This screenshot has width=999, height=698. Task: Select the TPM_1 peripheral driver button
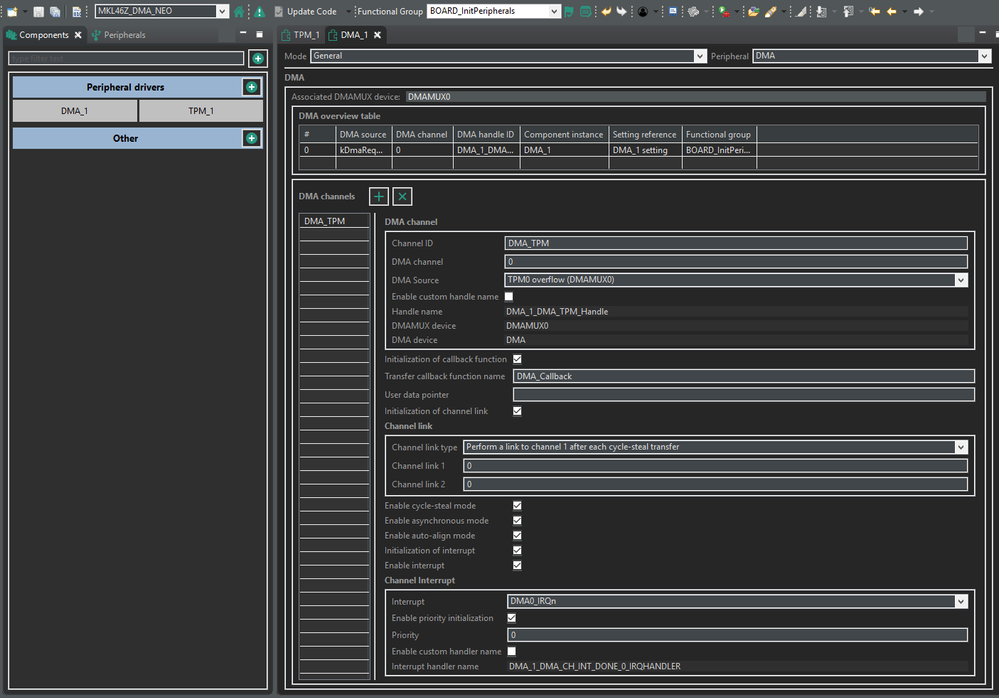pos(201,111)
